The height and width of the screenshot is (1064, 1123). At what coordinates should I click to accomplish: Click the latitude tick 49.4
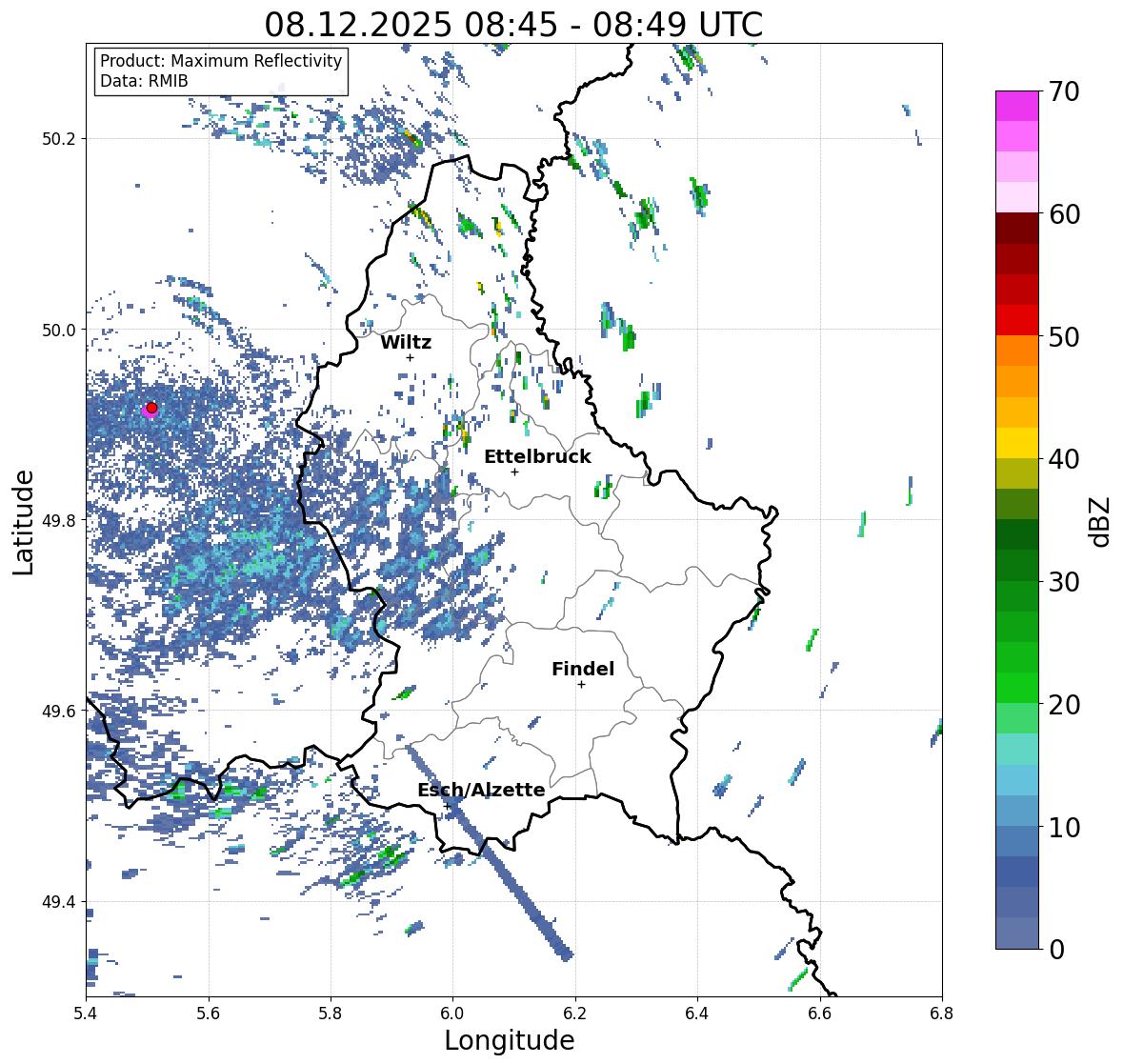(x=59, y=901)
